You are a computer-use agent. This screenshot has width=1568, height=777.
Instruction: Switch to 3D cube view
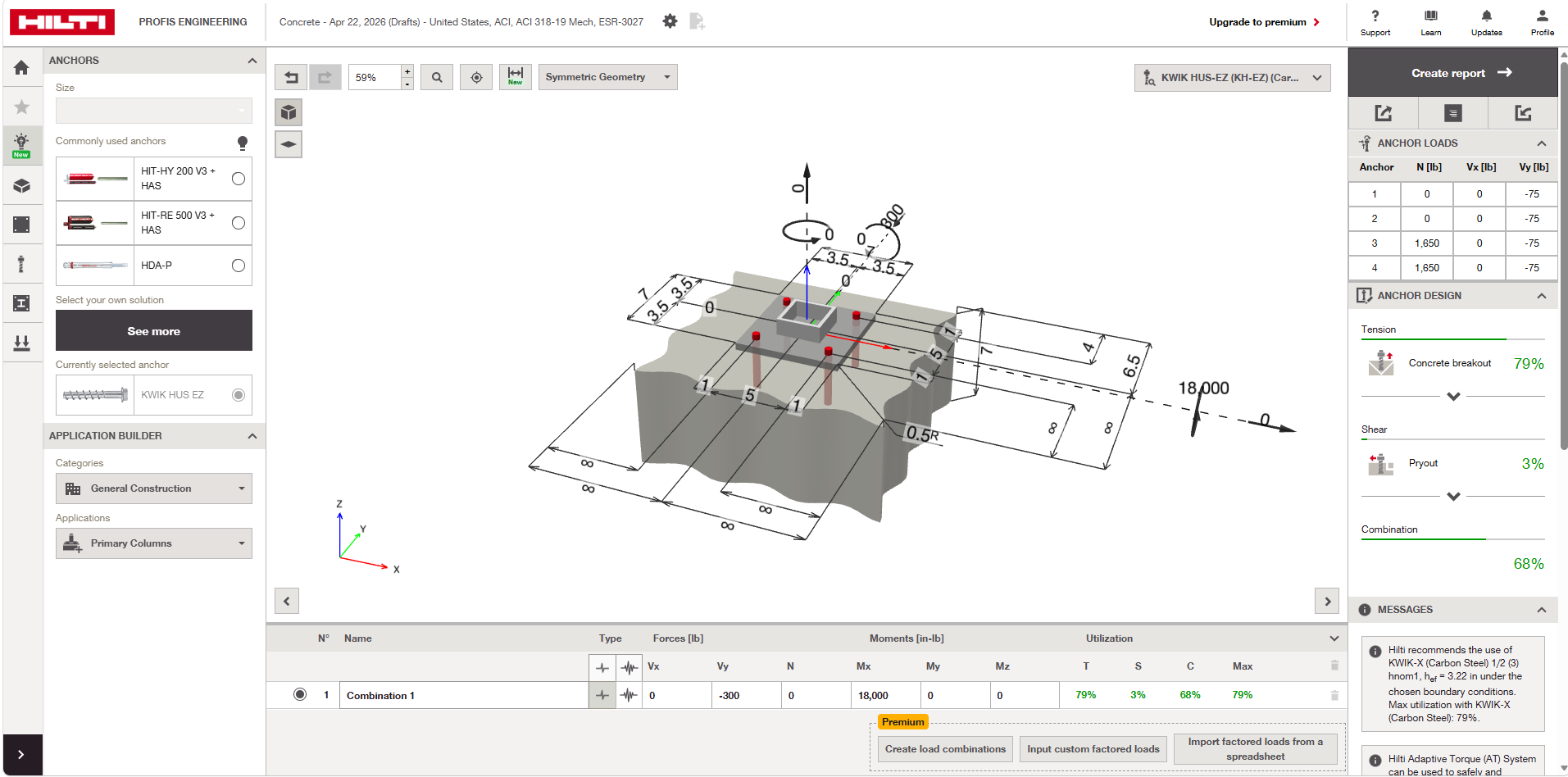[289, 112]
